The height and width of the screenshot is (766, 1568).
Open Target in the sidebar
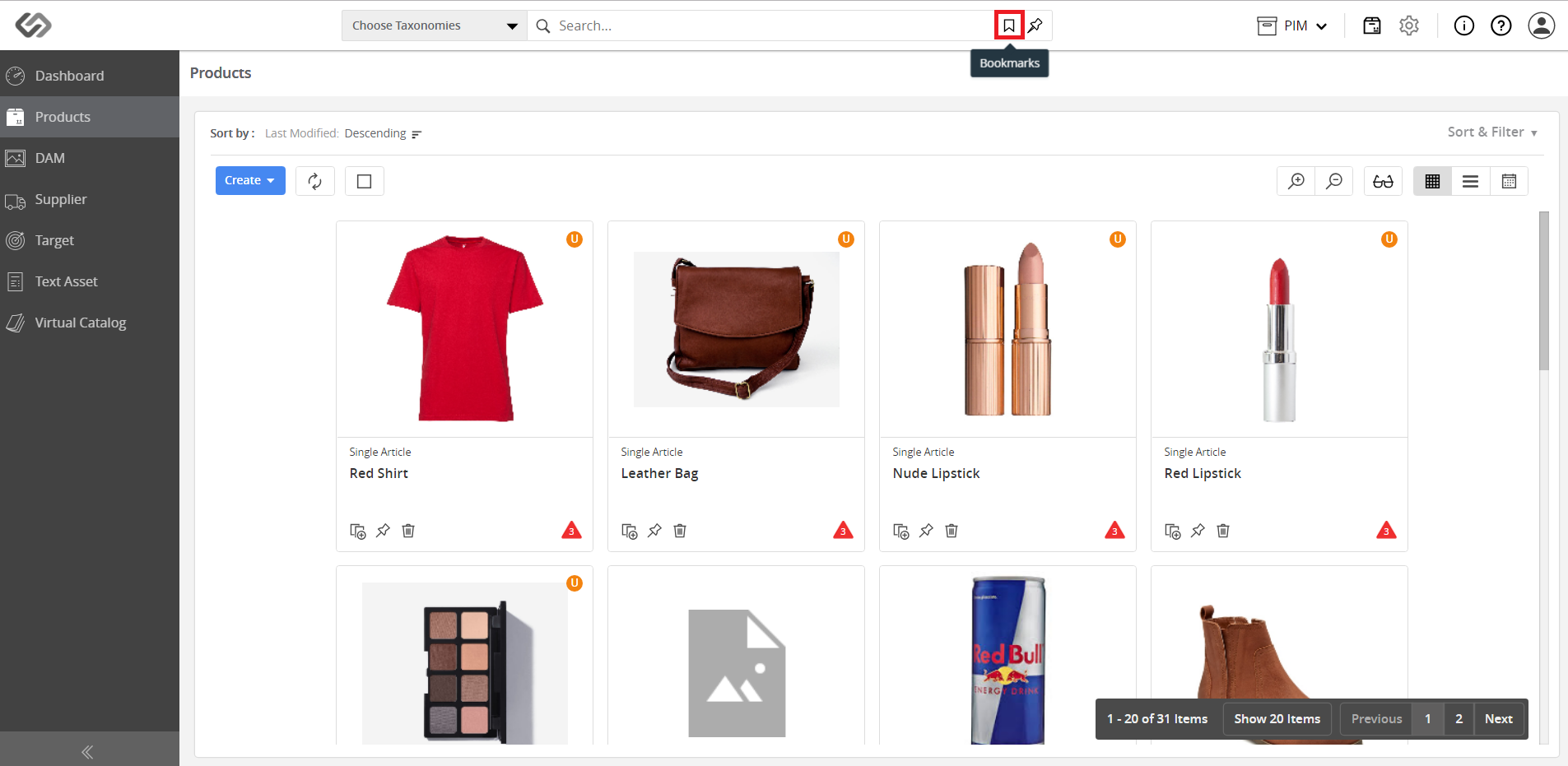[x=90, y=240]
